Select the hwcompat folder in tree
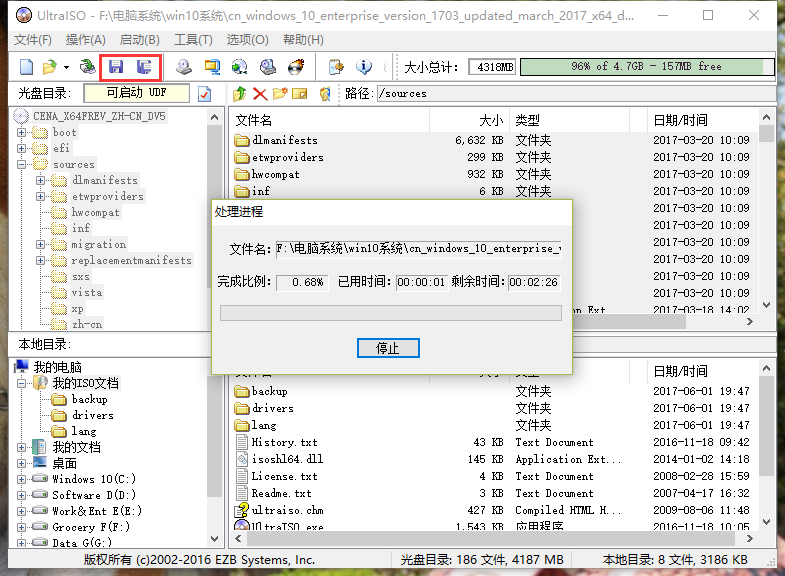785x576 pixels. tap(96, 212)
